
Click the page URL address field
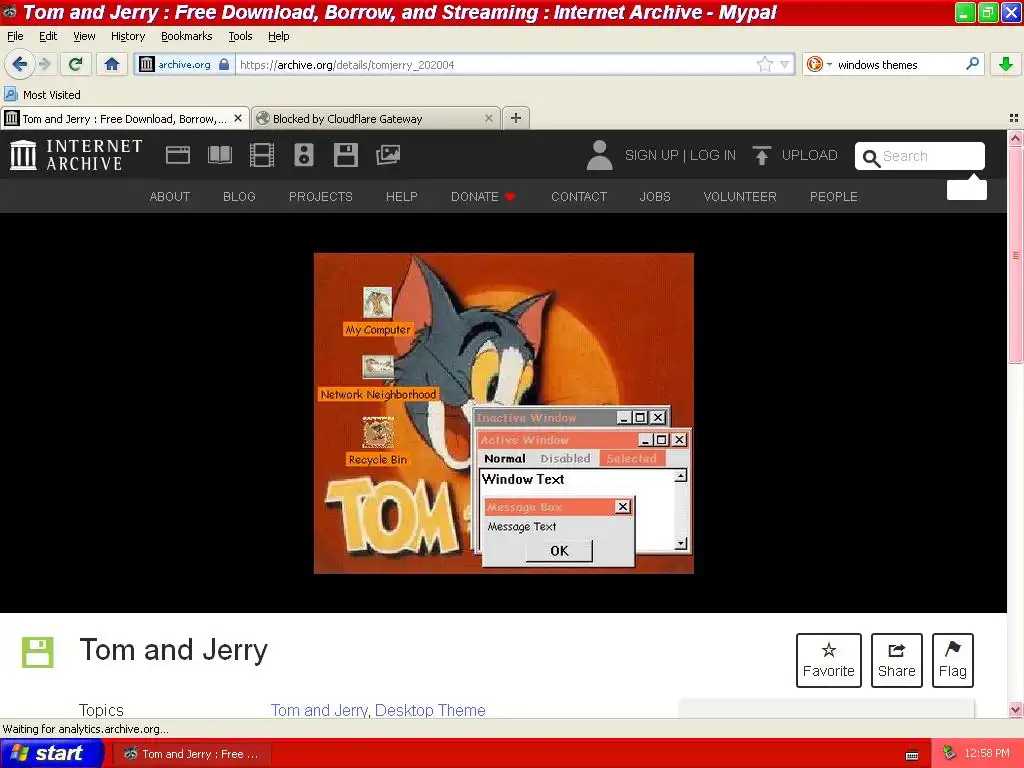495,65
